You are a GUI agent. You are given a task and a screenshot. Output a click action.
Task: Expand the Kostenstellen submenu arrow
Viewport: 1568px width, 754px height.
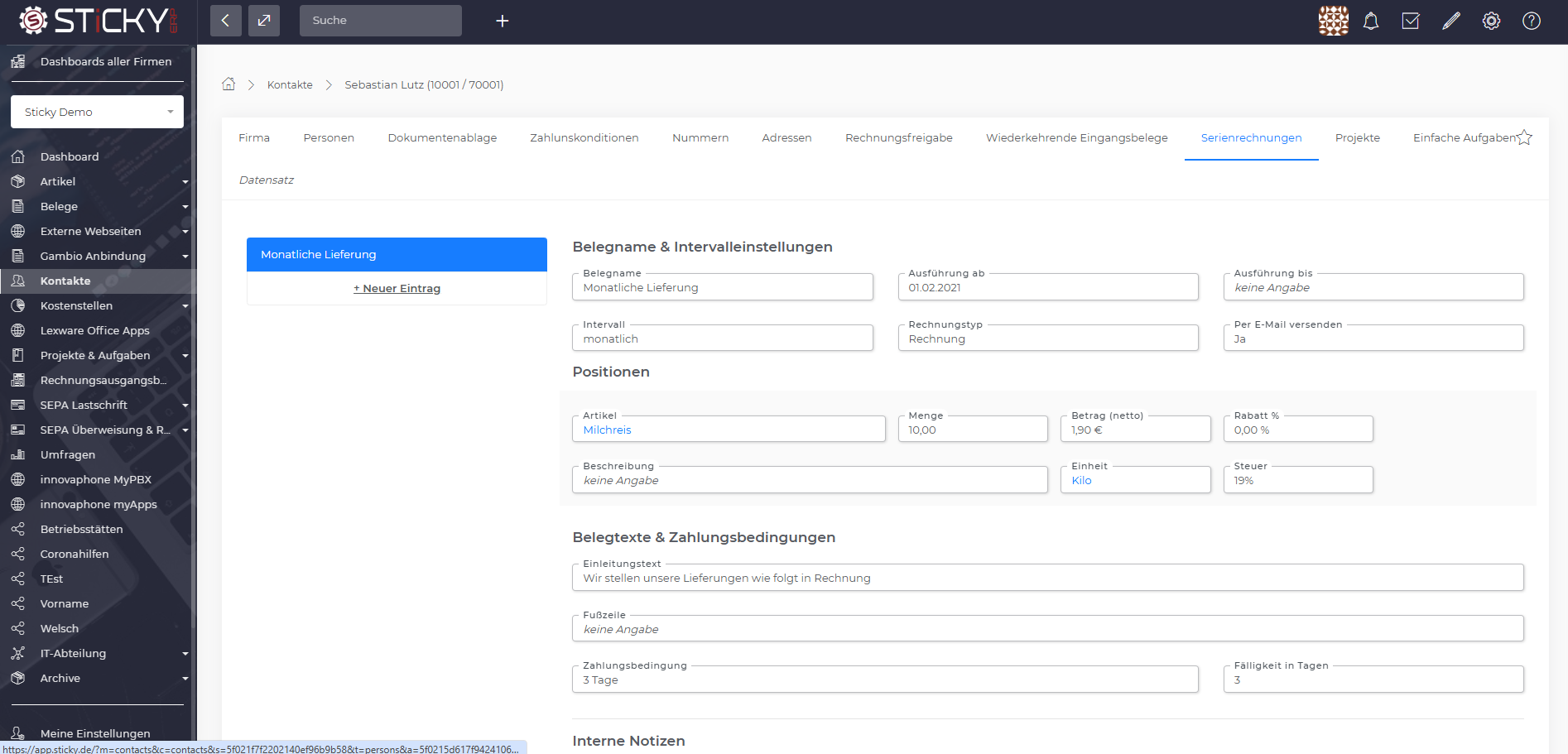pos(185,305)
